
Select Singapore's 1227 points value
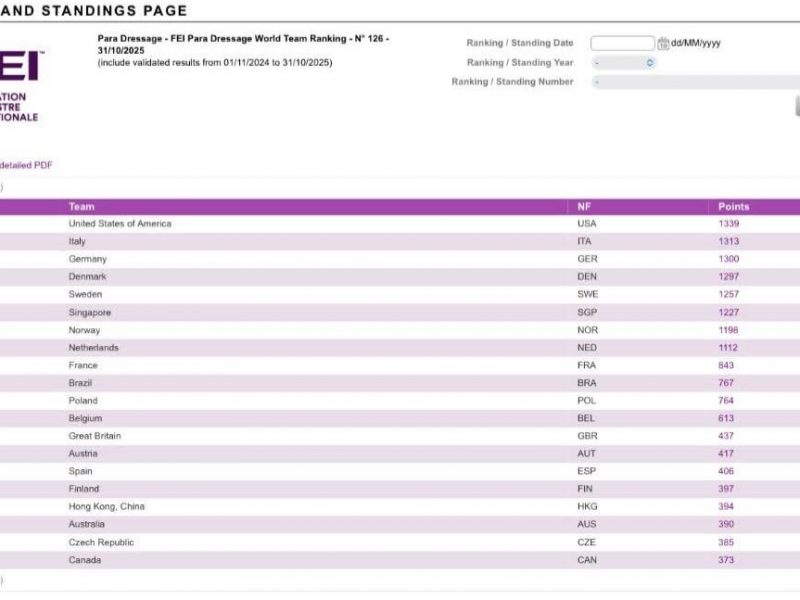pos(728,312)
